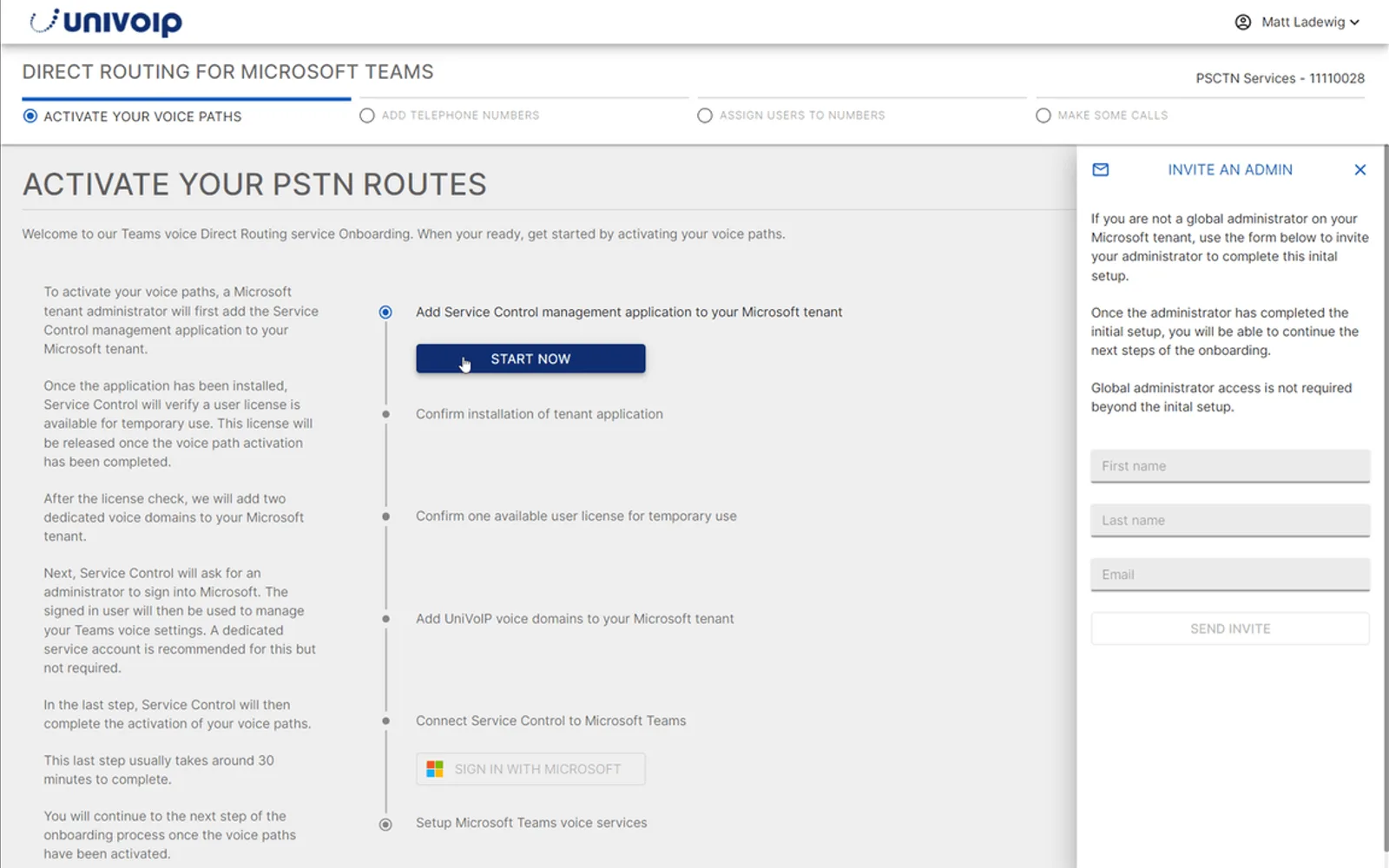Close the Invite an Admin panel
This screenshot has width=1389, height=868.
(1360, 170)
